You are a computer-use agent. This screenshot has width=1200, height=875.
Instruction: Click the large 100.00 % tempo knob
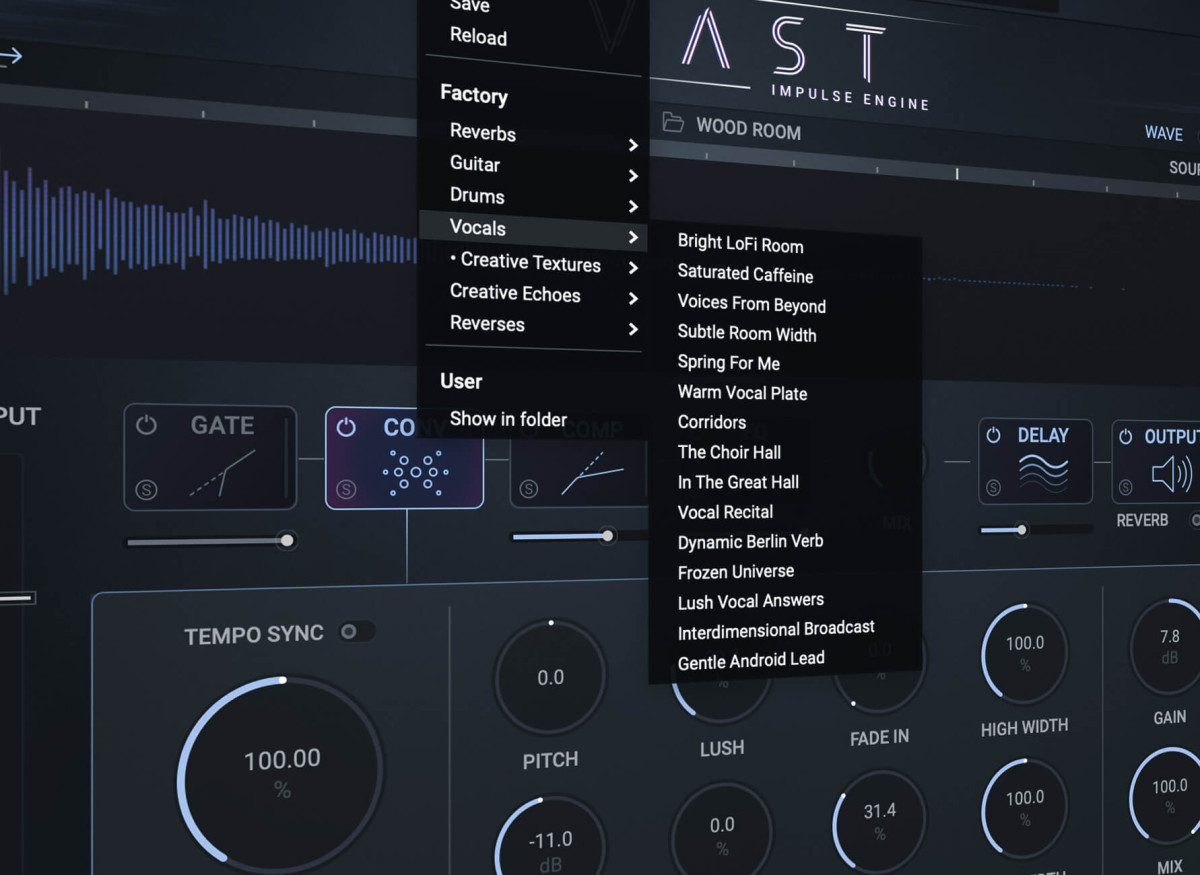281,775
